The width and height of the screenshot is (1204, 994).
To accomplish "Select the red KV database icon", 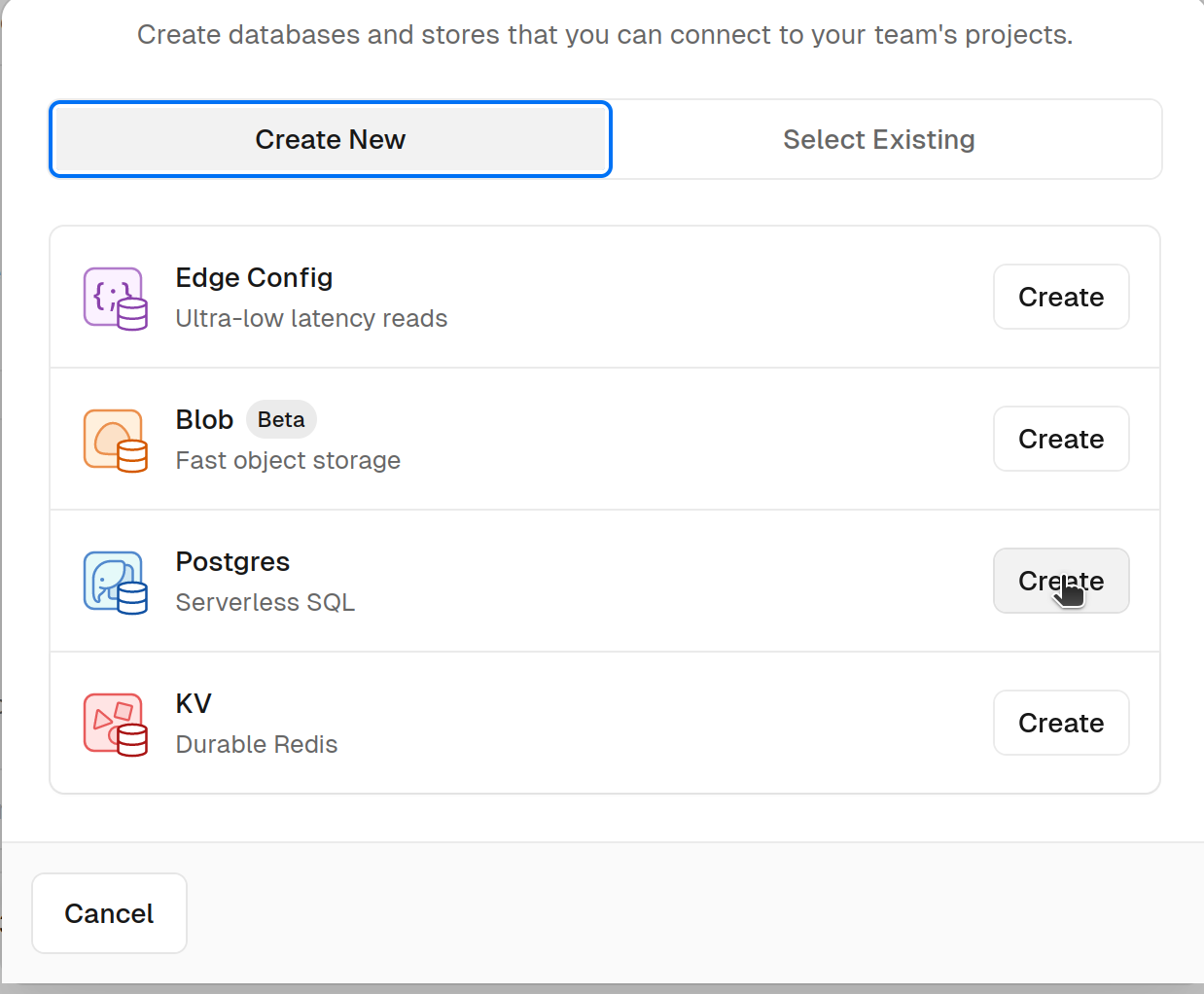I will (115, 724).
